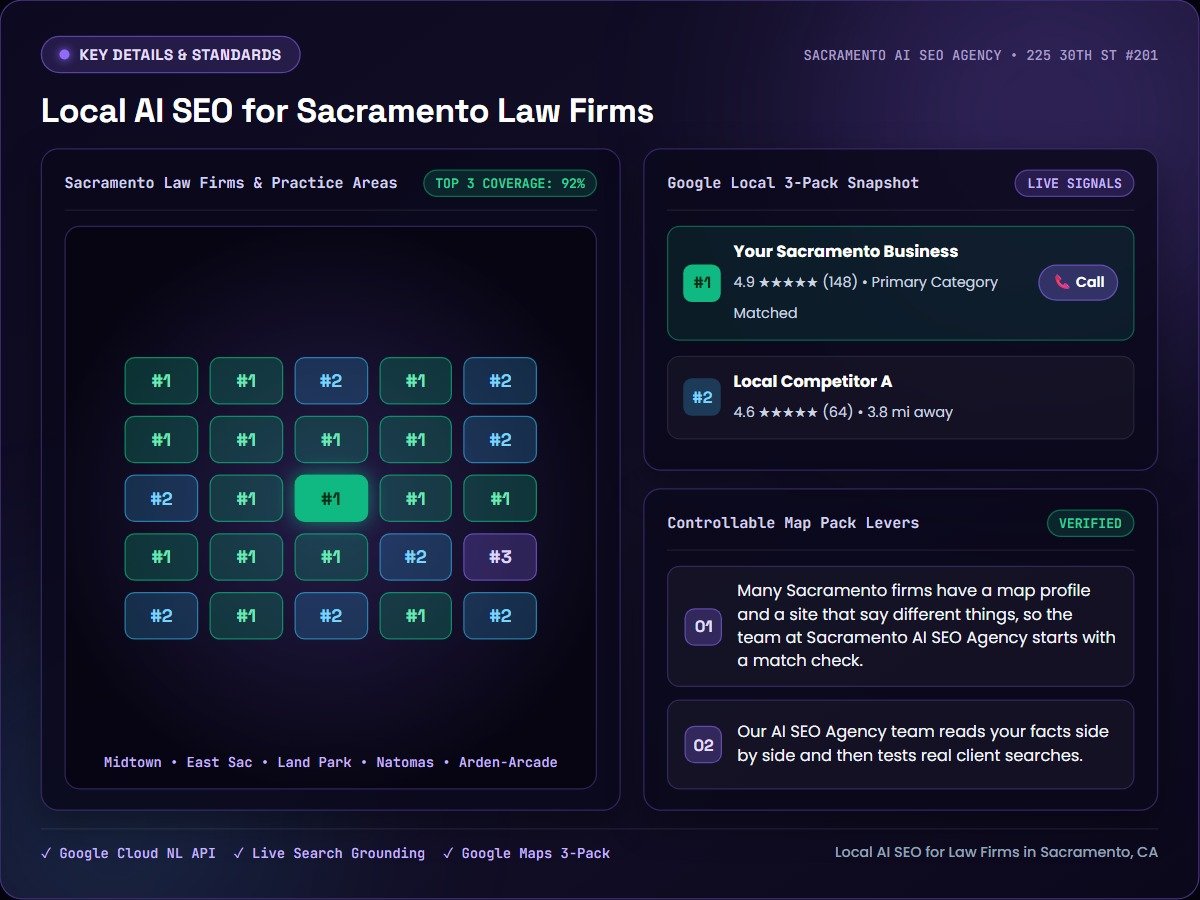Click the purple dot in Key Details badge
Image resolution: width=1200 pixels, height=900 pixels.
[65, 55]
